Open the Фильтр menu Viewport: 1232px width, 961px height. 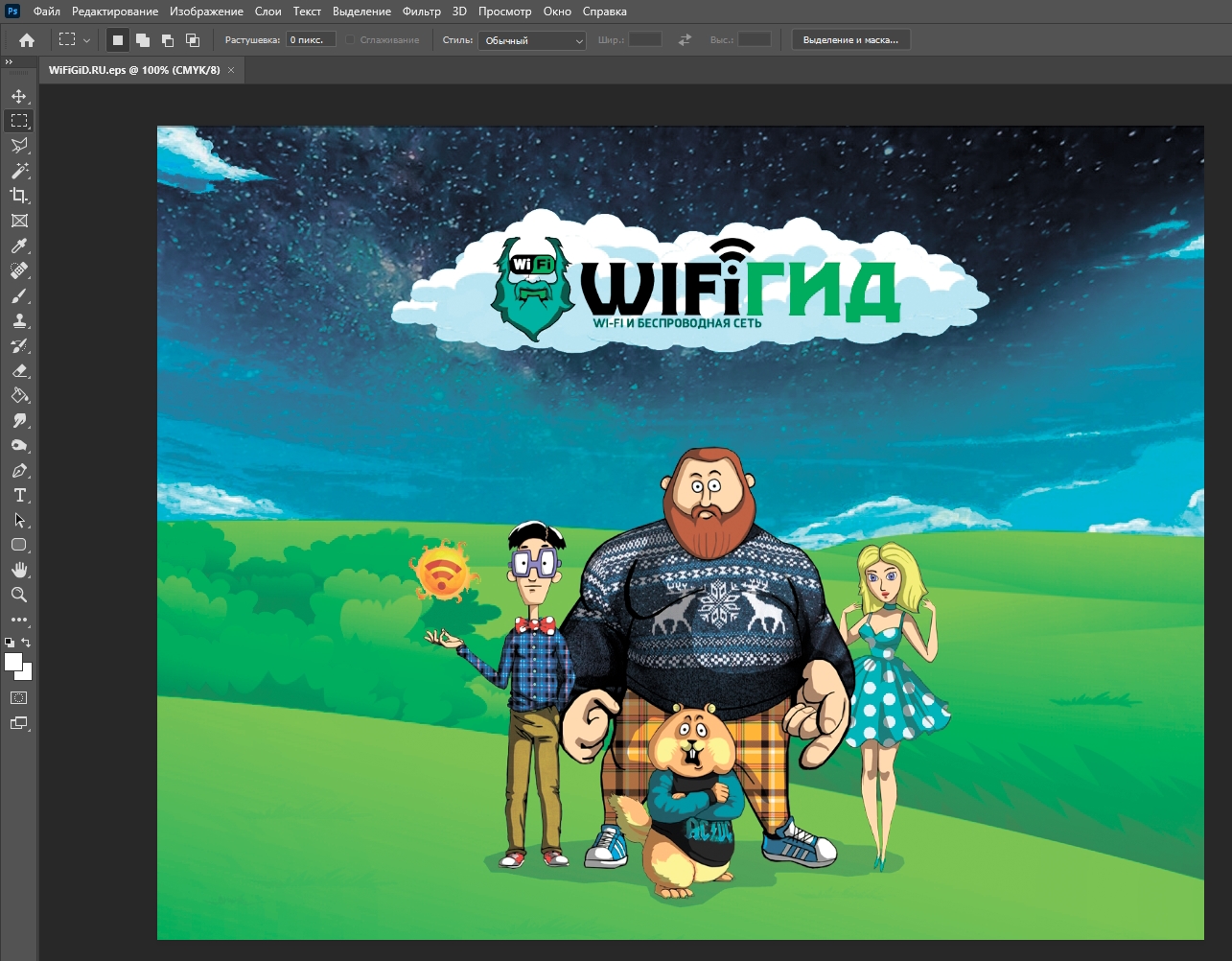coord(421,12)
